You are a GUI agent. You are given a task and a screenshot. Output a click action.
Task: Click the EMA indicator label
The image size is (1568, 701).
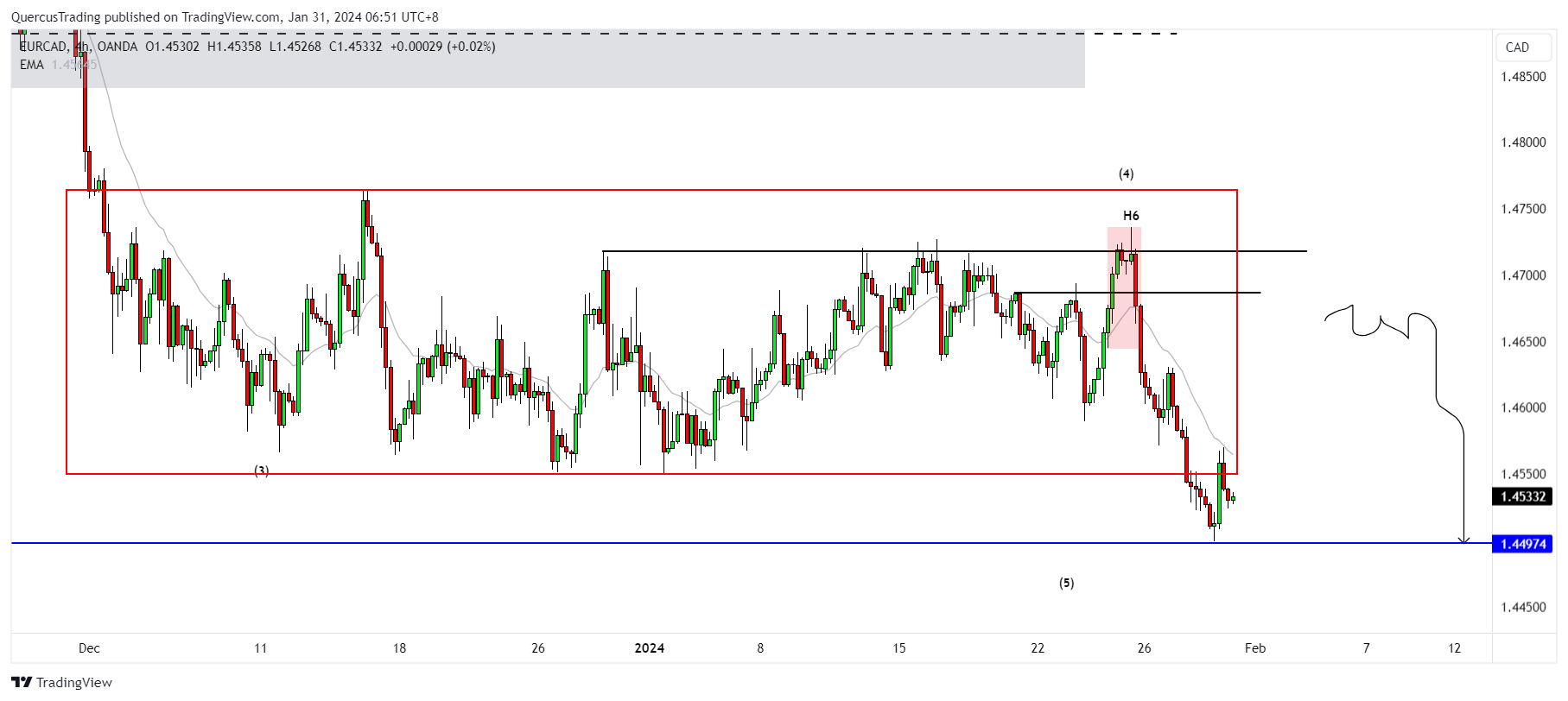point(32,65)
